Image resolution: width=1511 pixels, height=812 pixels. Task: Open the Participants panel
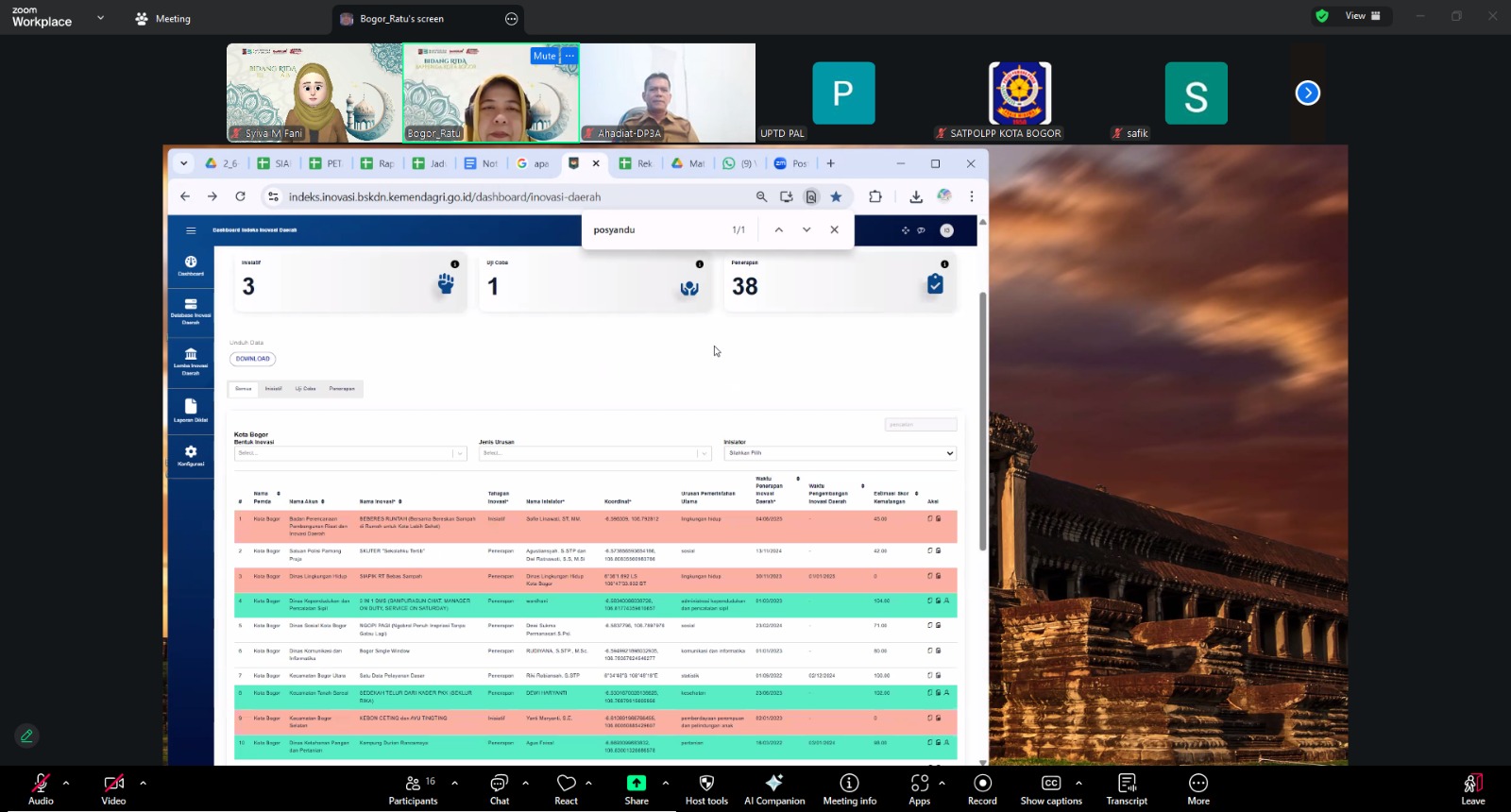click(x=413, y=784)
